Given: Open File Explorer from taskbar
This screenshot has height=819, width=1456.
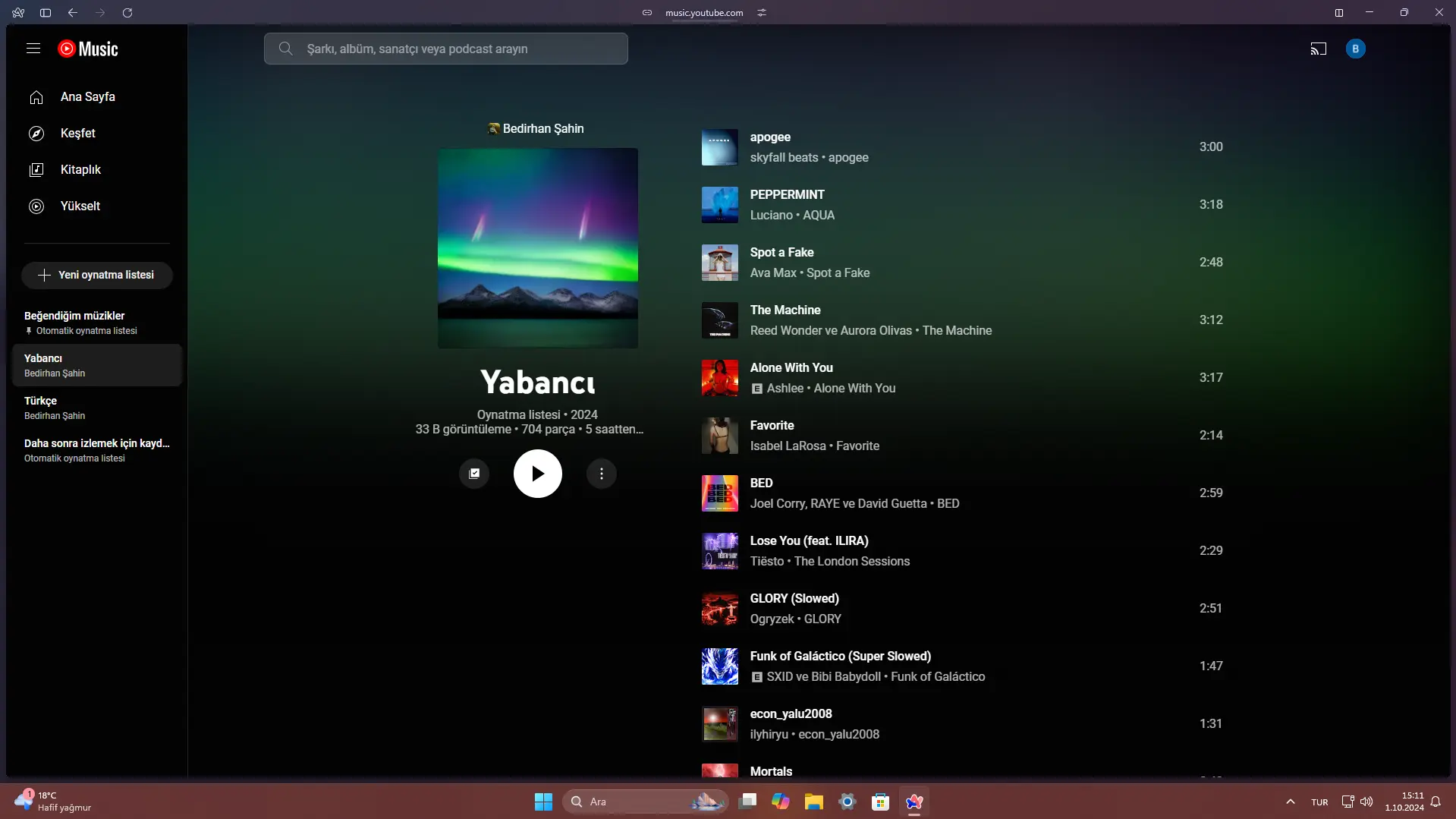Looking at the screenshot, I should [x=814, y=802].
